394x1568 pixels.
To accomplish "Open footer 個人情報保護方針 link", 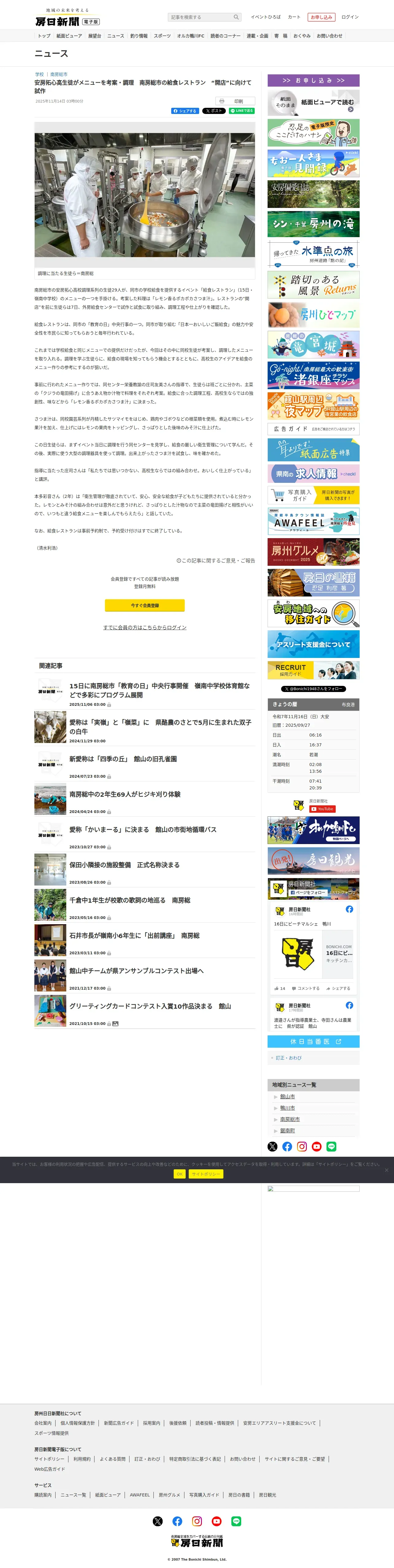I will [78, 1423].
